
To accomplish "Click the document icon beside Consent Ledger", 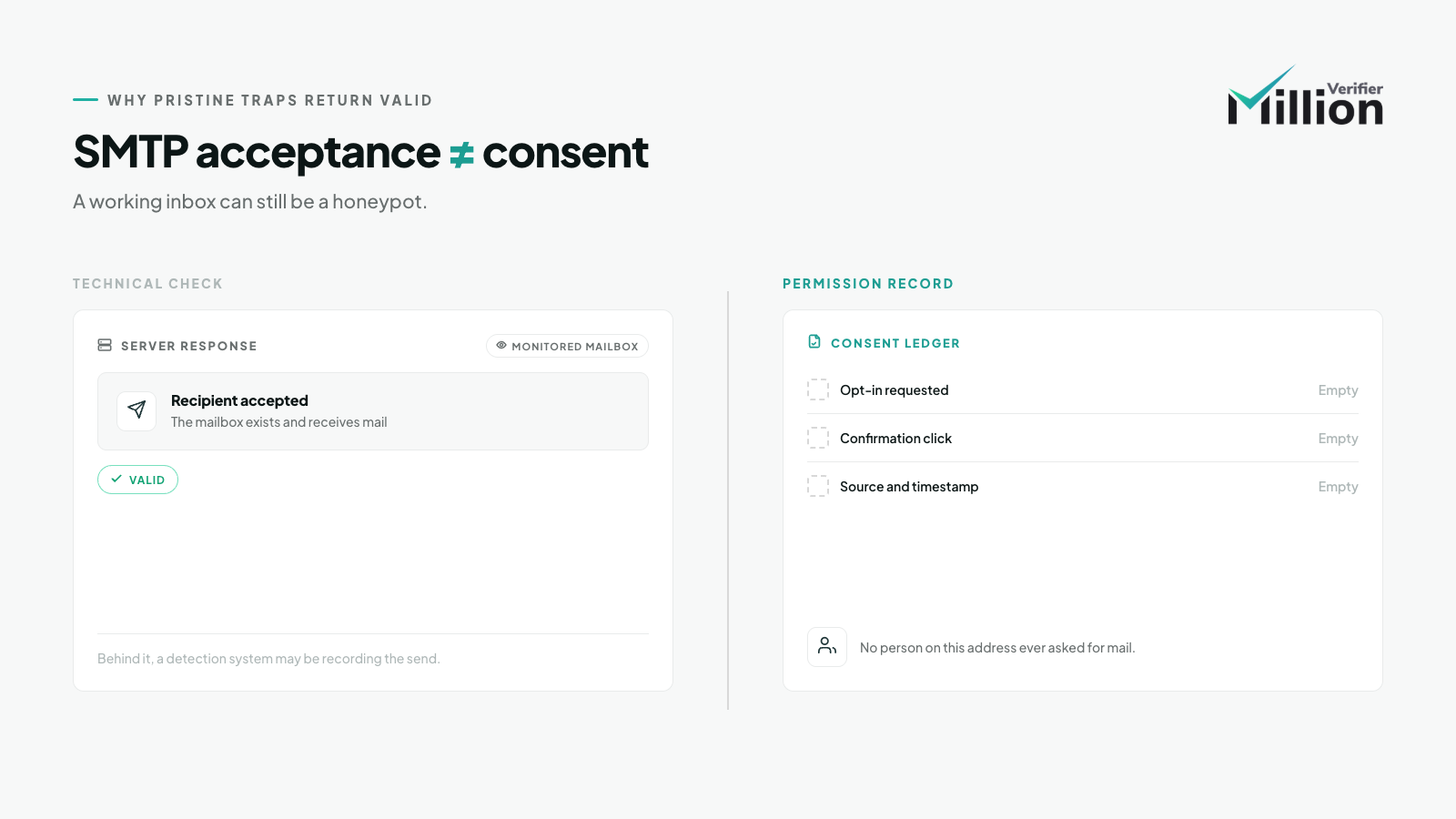I will [x=814, y=342].
